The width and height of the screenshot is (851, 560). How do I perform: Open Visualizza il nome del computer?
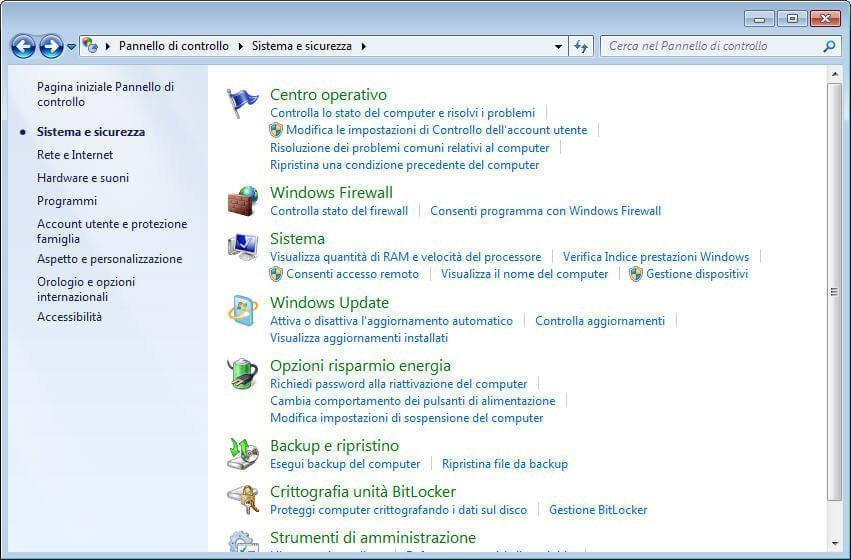tap(524, 274)
